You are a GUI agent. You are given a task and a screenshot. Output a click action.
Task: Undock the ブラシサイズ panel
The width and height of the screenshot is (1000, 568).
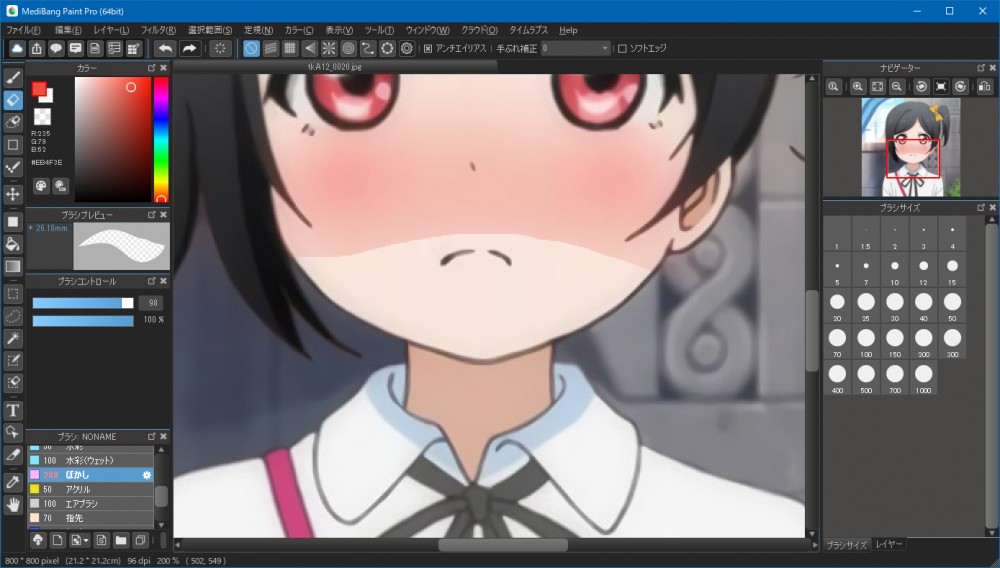pyautogui.click(x=981, y=208)
